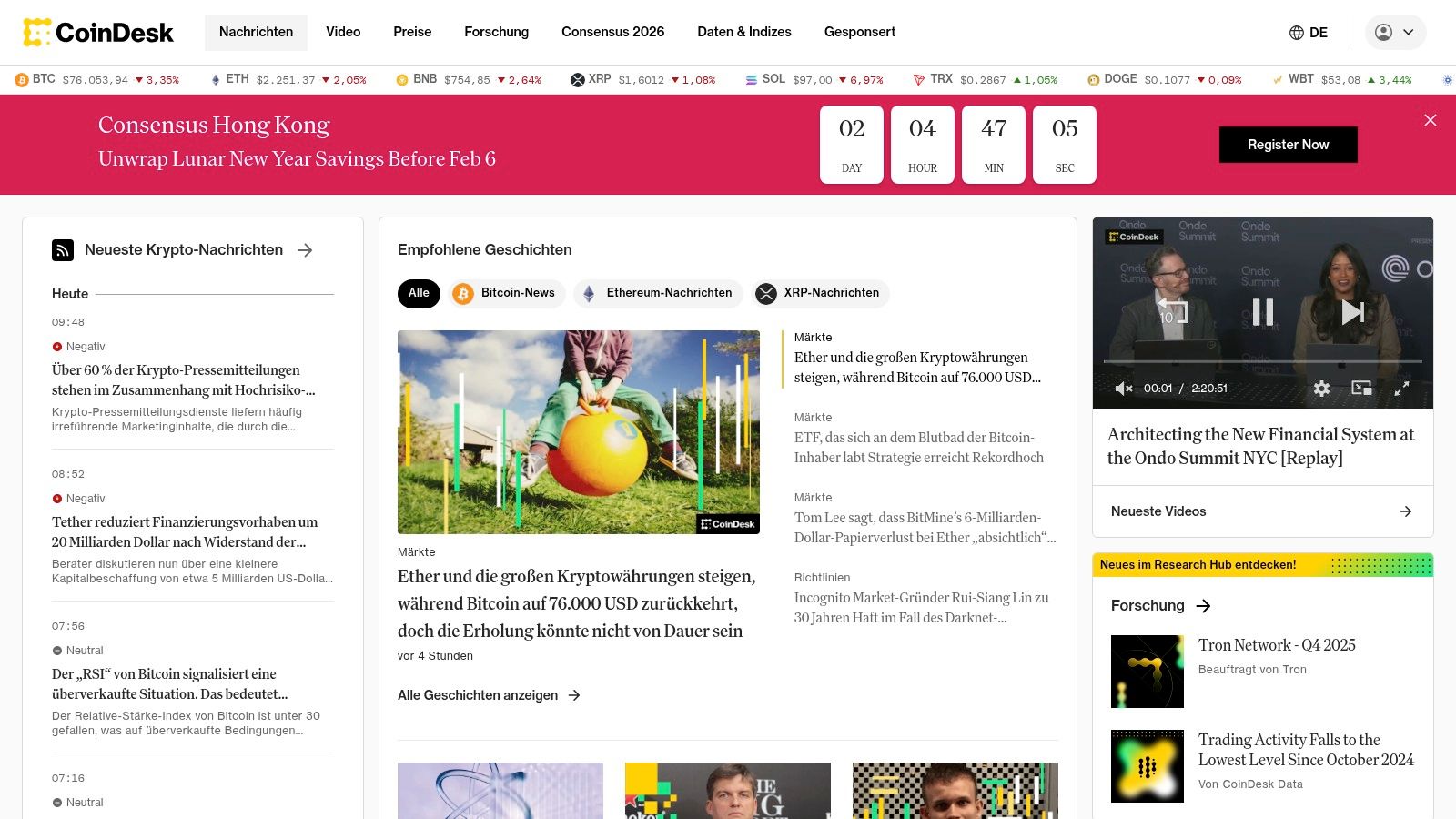Switch to the Nachrichten tab
This screenshot has width=1456, height=819.
tap(256, 32)
